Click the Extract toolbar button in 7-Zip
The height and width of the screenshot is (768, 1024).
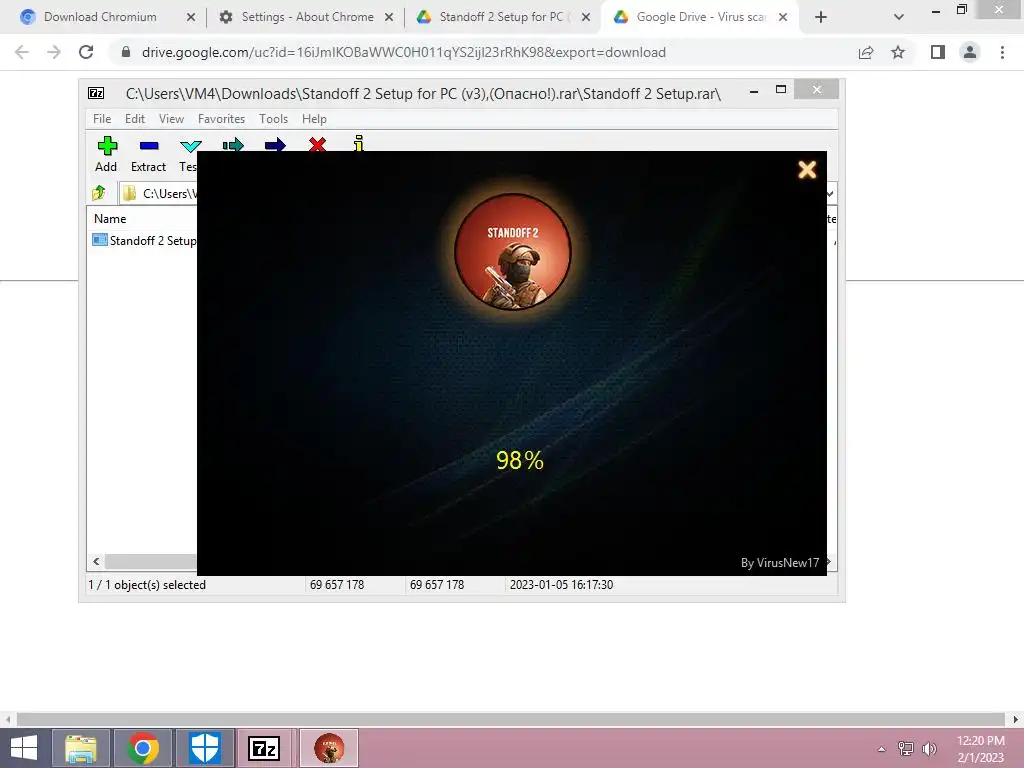148,154
